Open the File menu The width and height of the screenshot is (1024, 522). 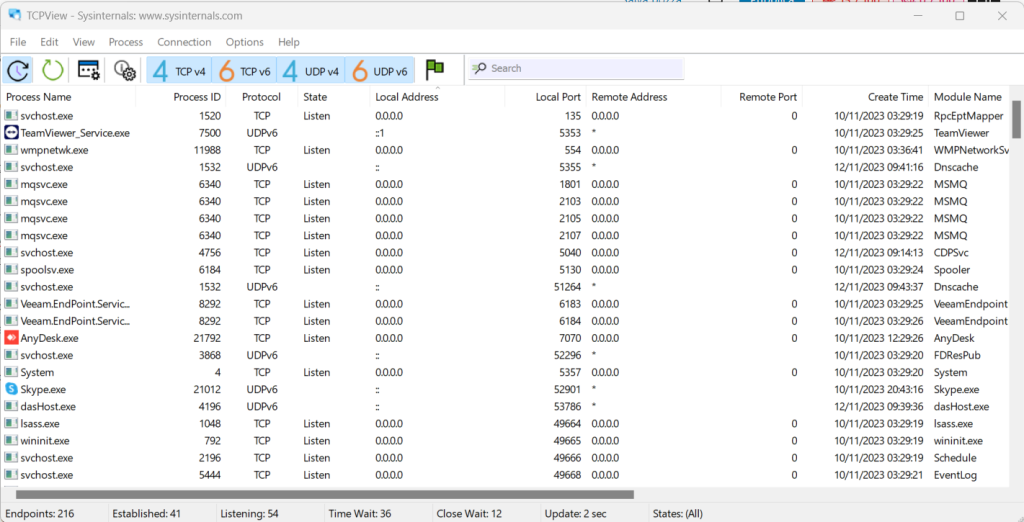pyautogui.click(x=18, y=42)
